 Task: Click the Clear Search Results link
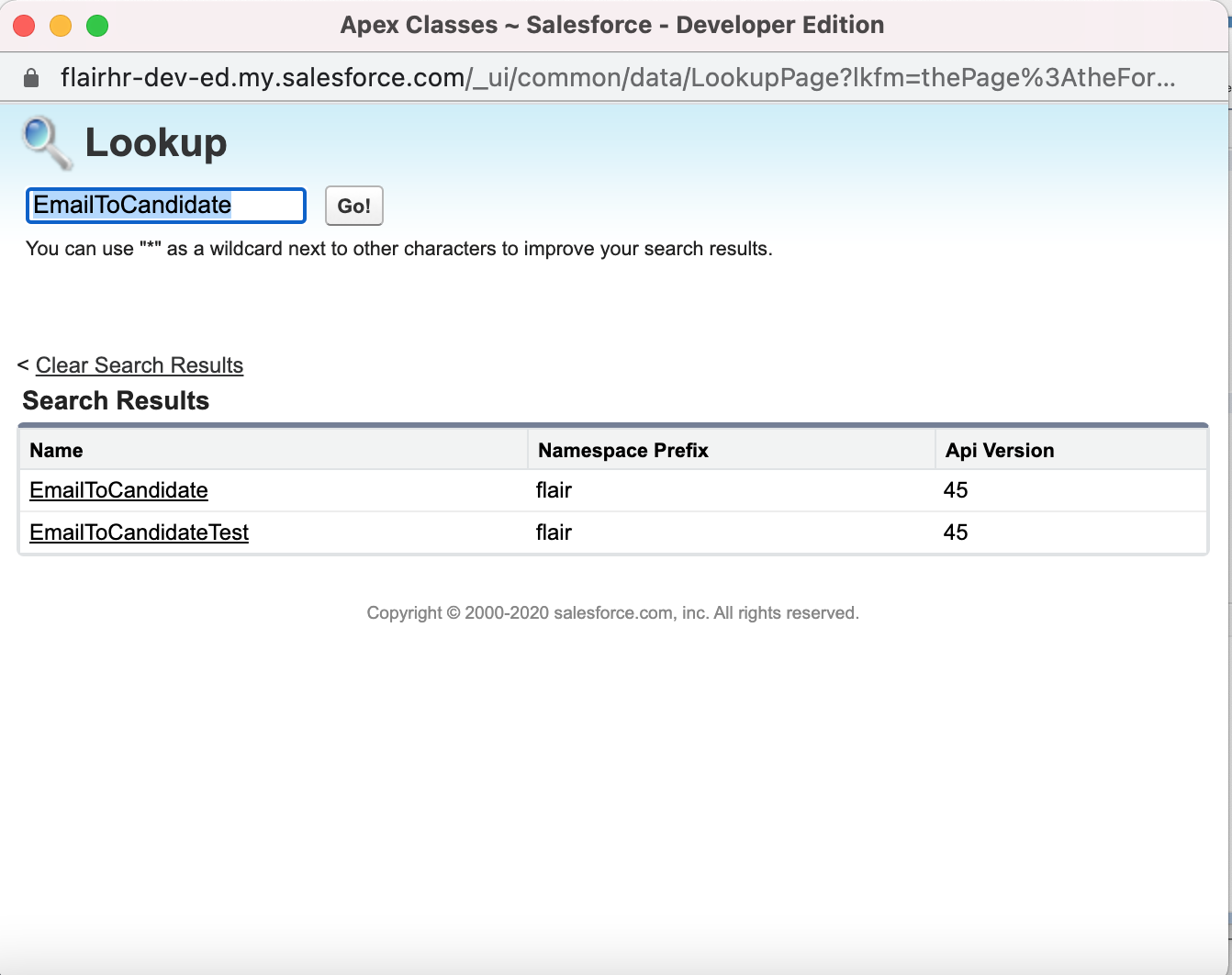pyautogui.click(x=139, y=365)
